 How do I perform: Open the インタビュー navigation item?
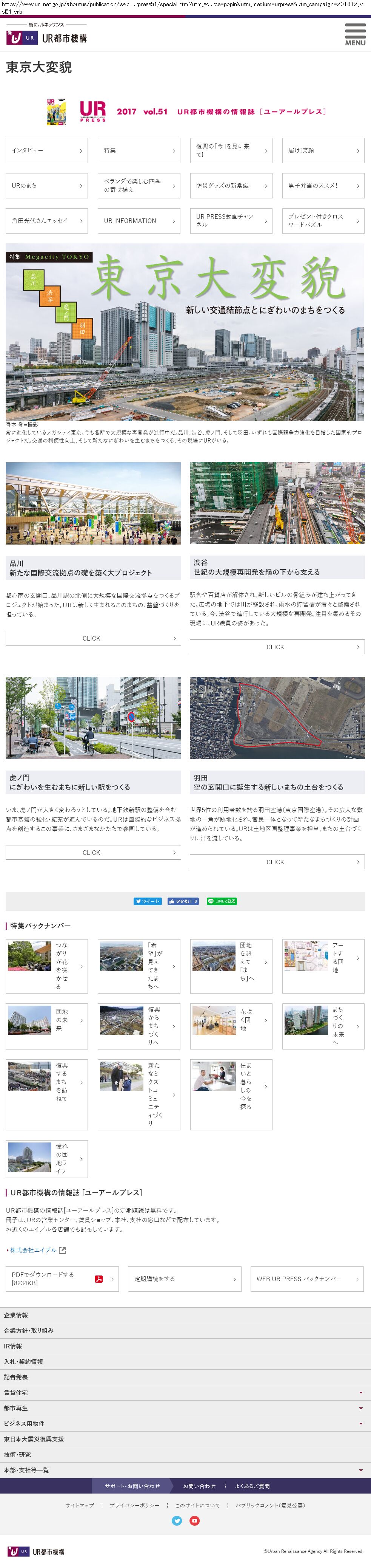(47, 150)
